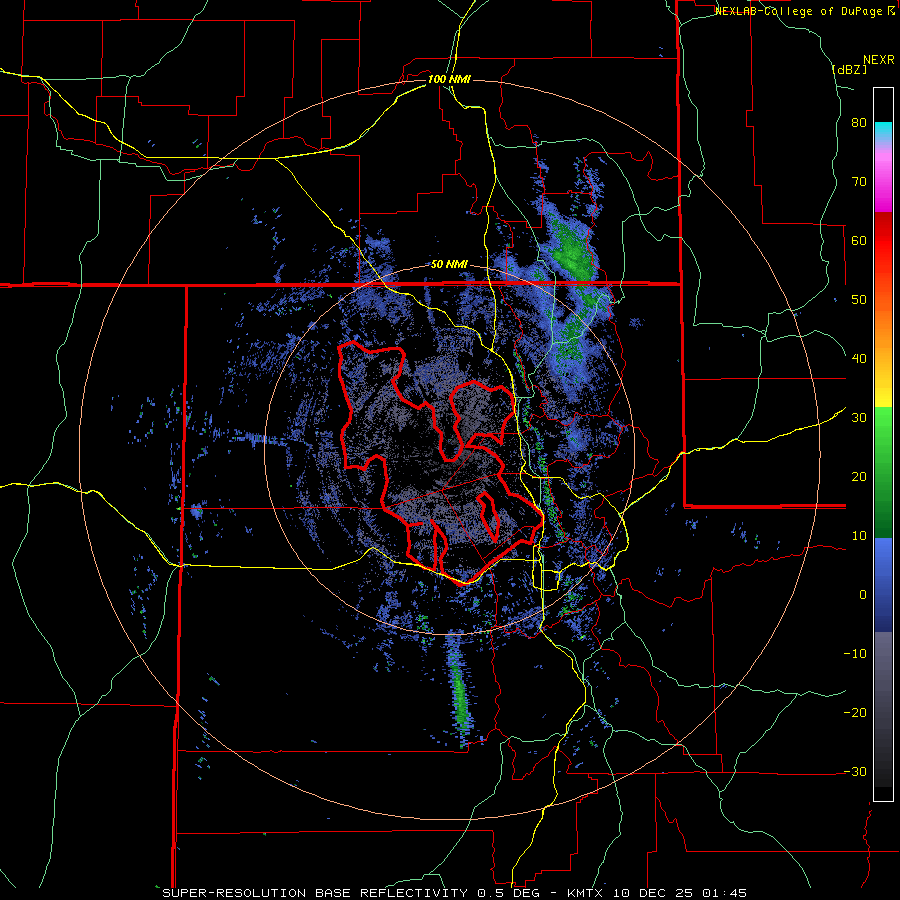900x900 pixels.
Task: Click the NEXLAB-College of DuPage label
Action: [800, 11]
